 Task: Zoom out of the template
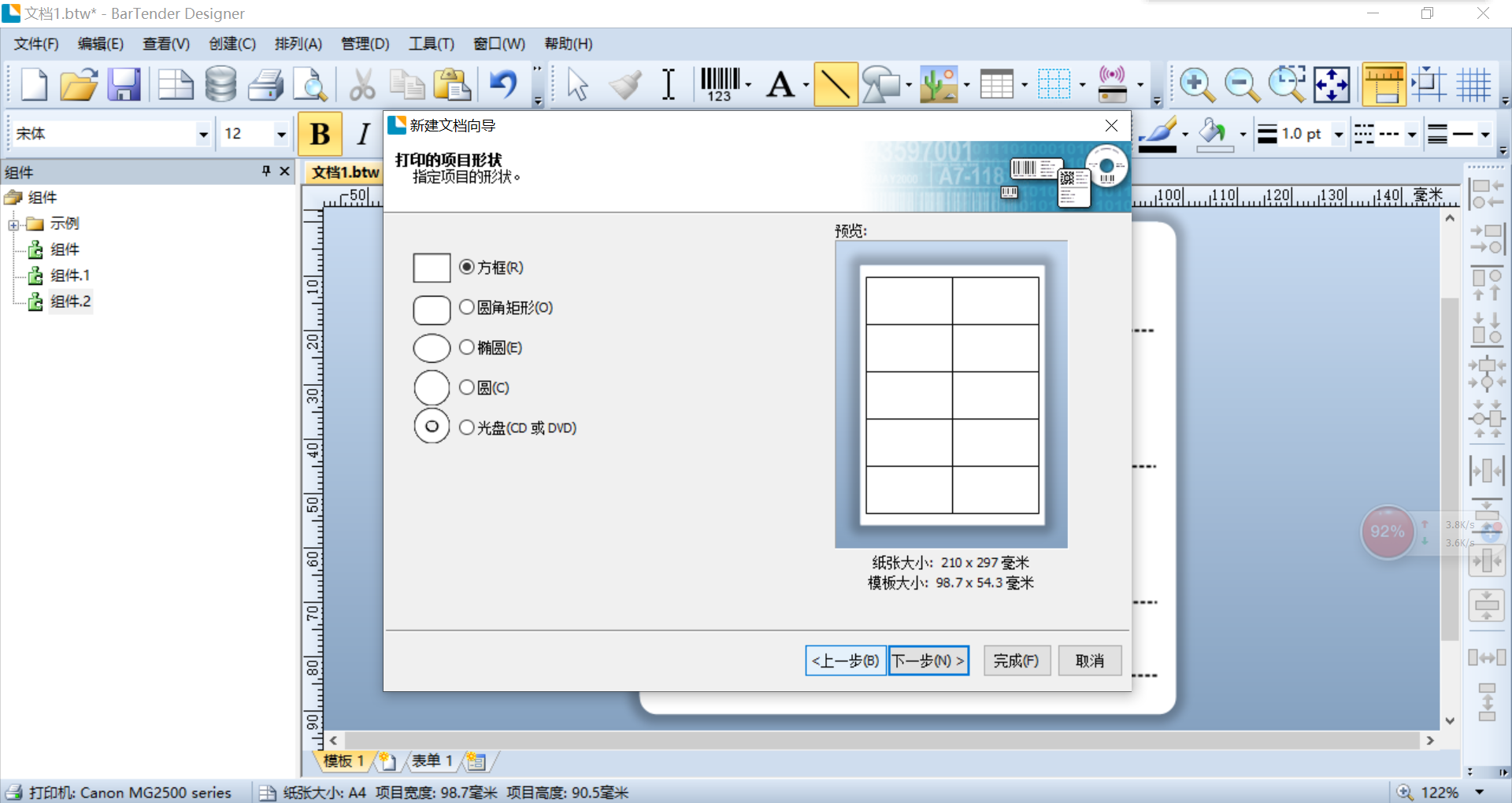point(1242,84)
